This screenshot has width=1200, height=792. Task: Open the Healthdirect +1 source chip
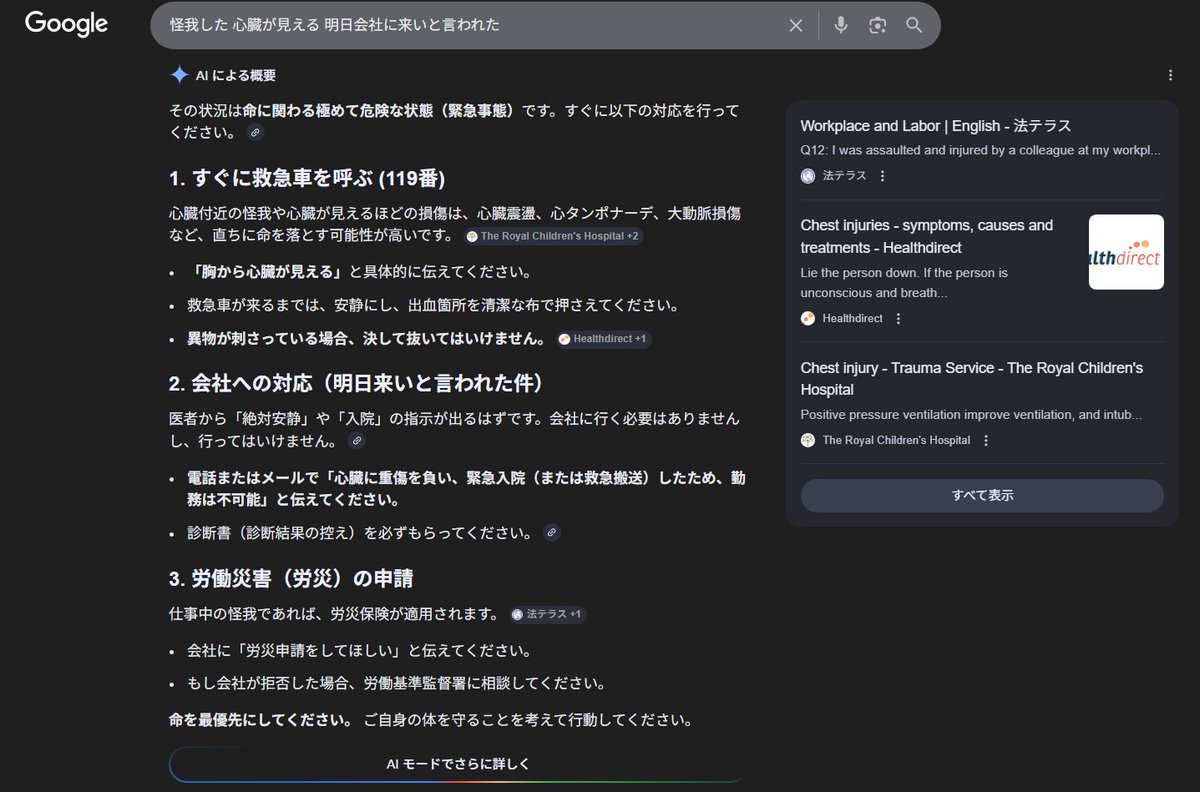coord(604,339)
